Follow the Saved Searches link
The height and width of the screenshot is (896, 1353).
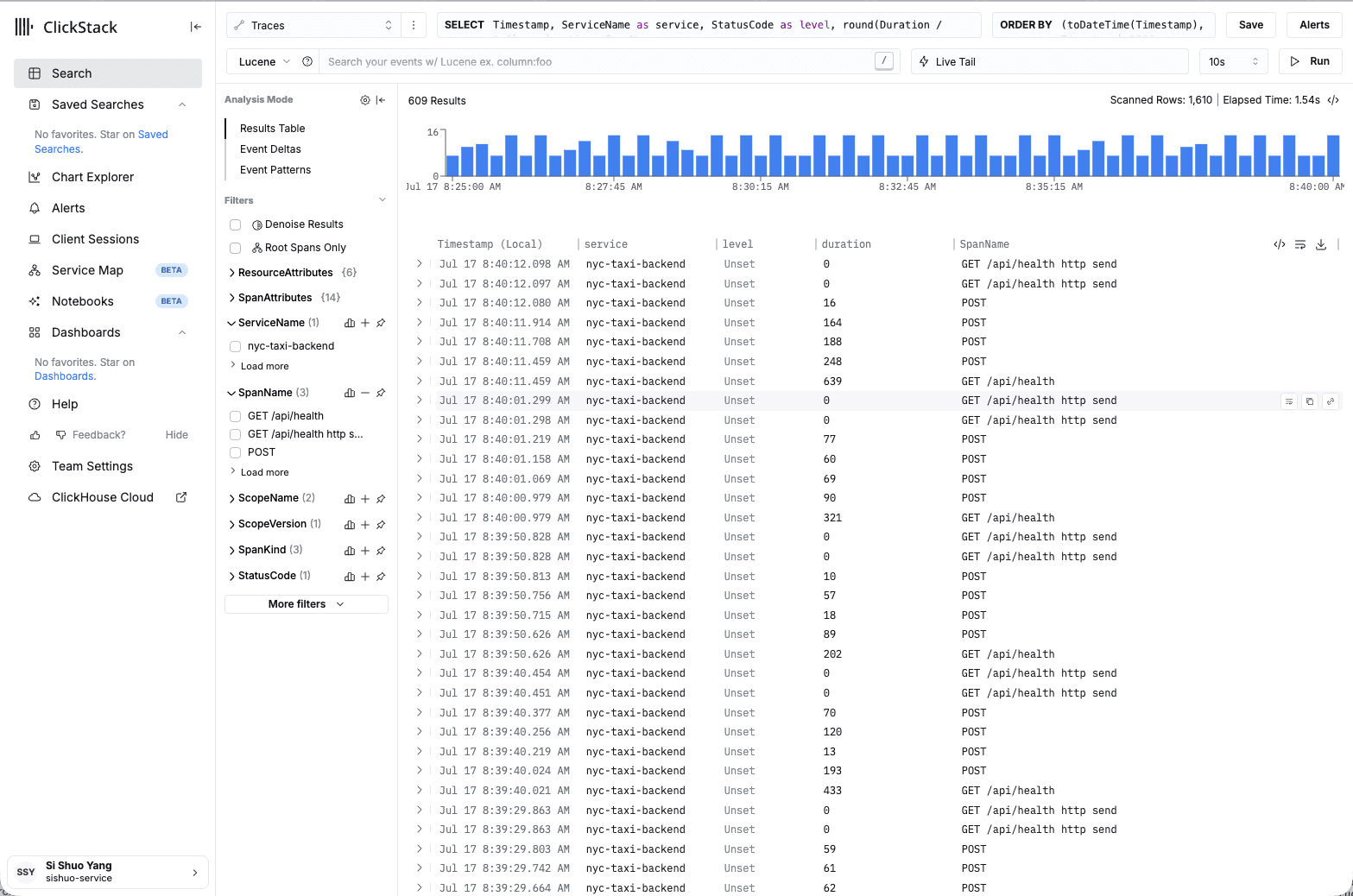pos(101,142)
